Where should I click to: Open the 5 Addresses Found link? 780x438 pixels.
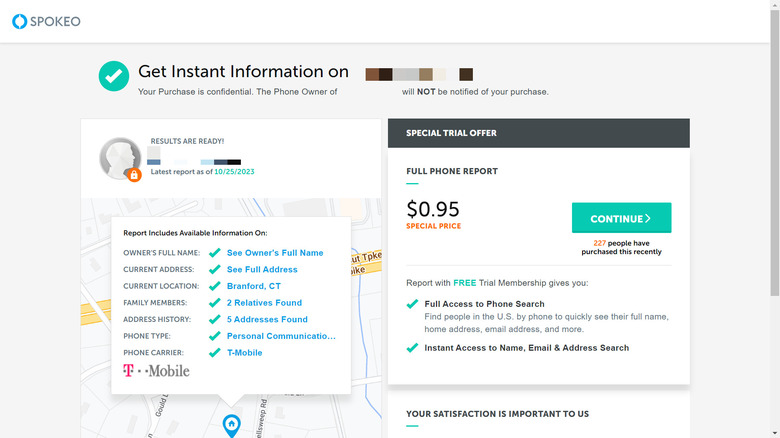tap(267, 320)
